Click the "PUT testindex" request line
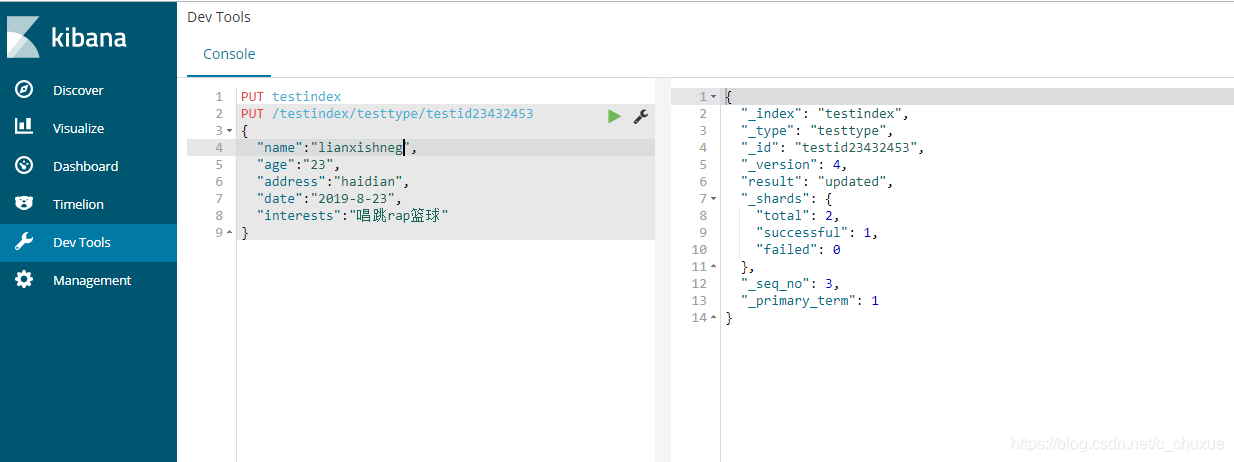This screenshot has width=1234, height=462. pos(291,97)
